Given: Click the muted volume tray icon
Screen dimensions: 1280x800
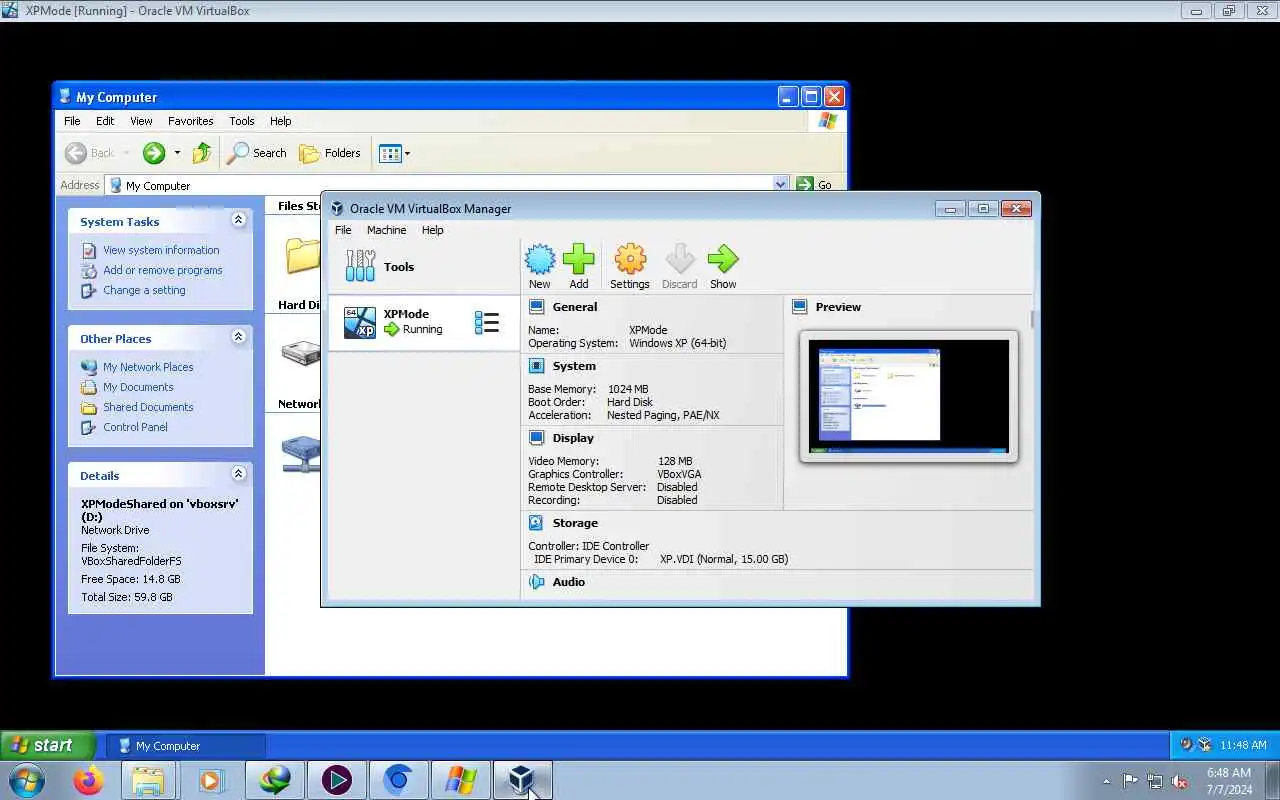Looking at the screenshot, I should [x=1180, y=781].
